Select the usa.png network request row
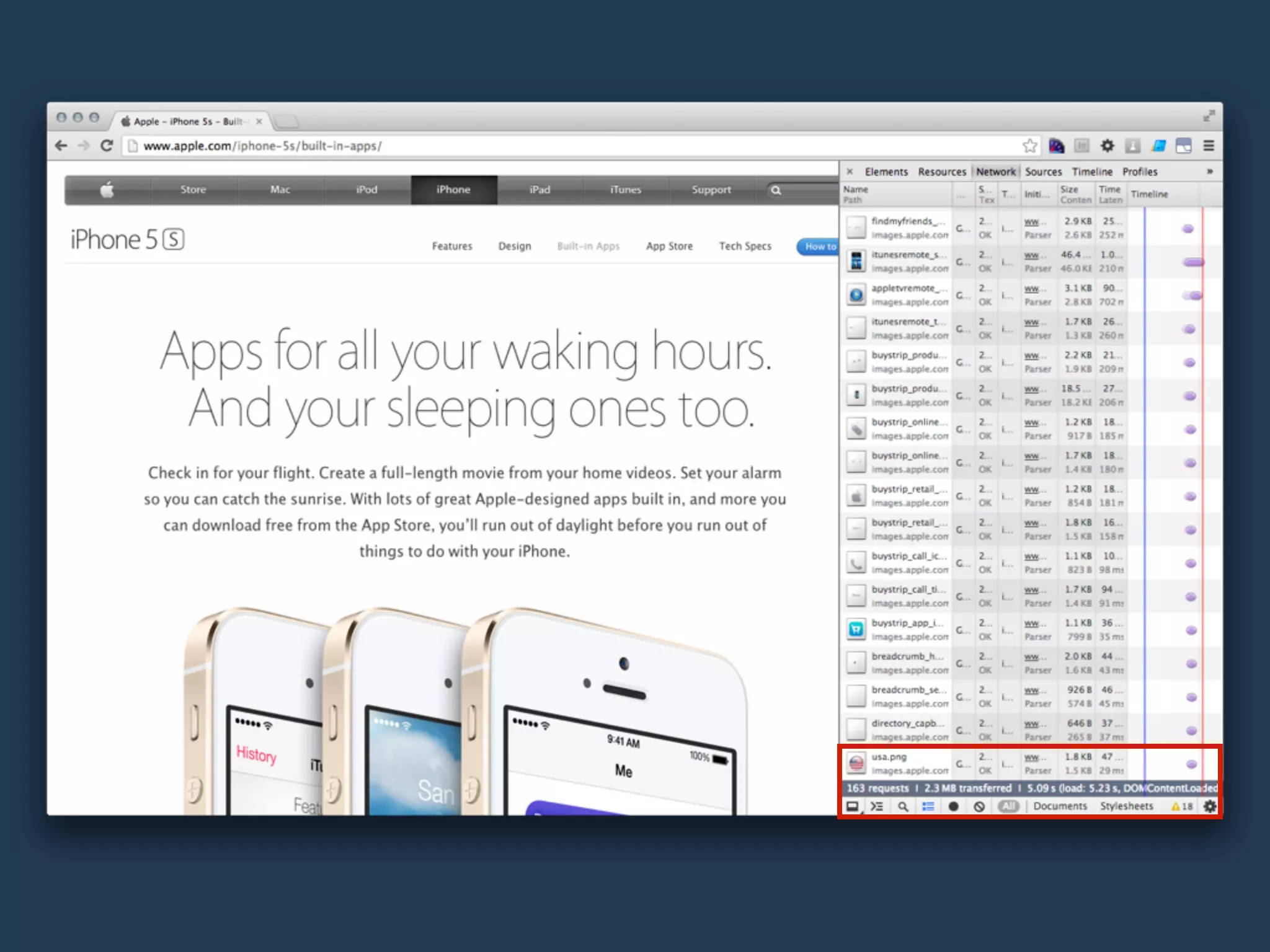 pos(909,764)
